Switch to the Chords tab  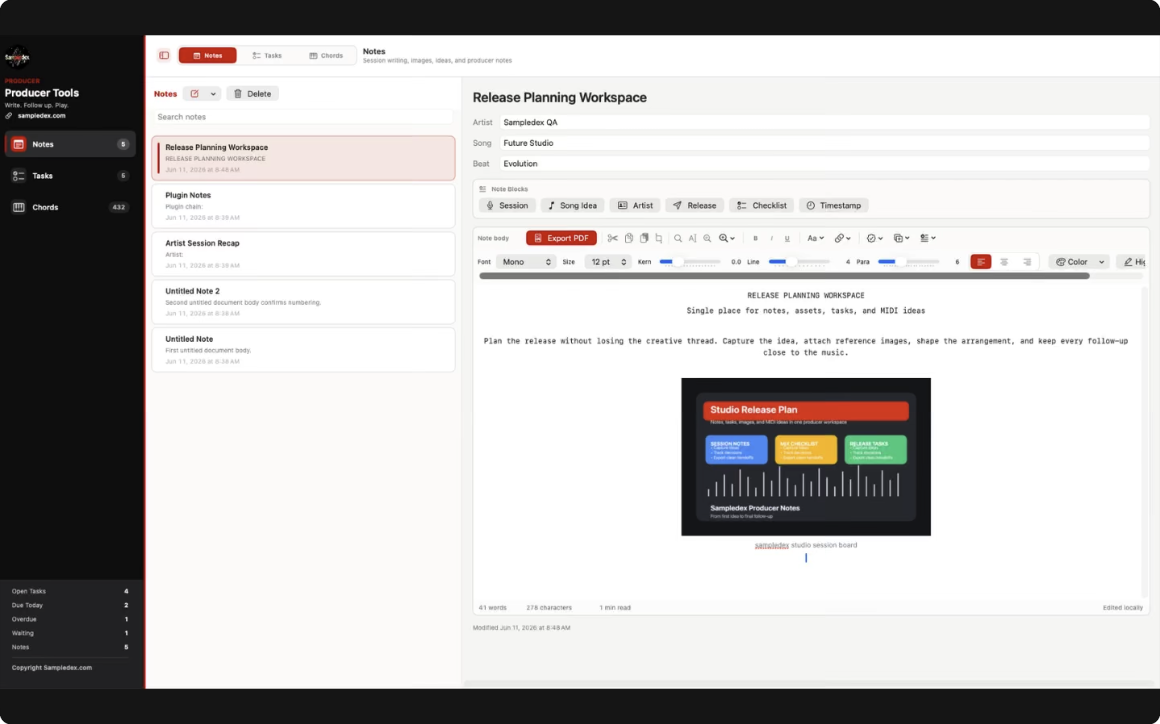[x=326, y=55]
